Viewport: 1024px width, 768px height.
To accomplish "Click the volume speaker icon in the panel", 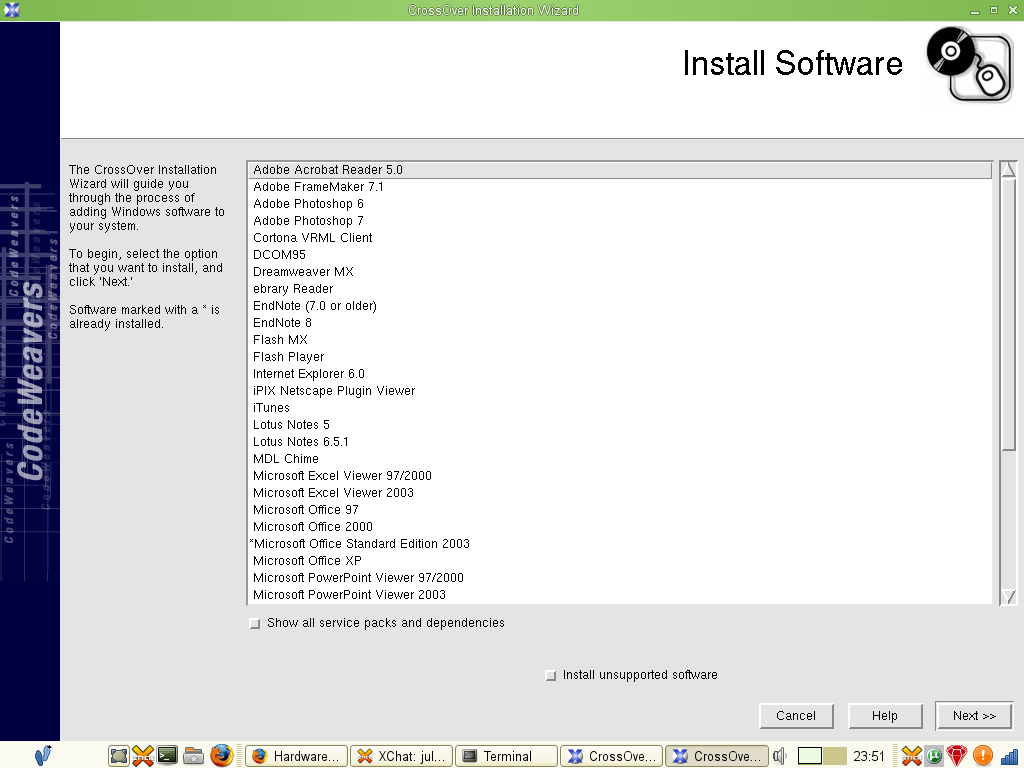I will tap(779, 756).
